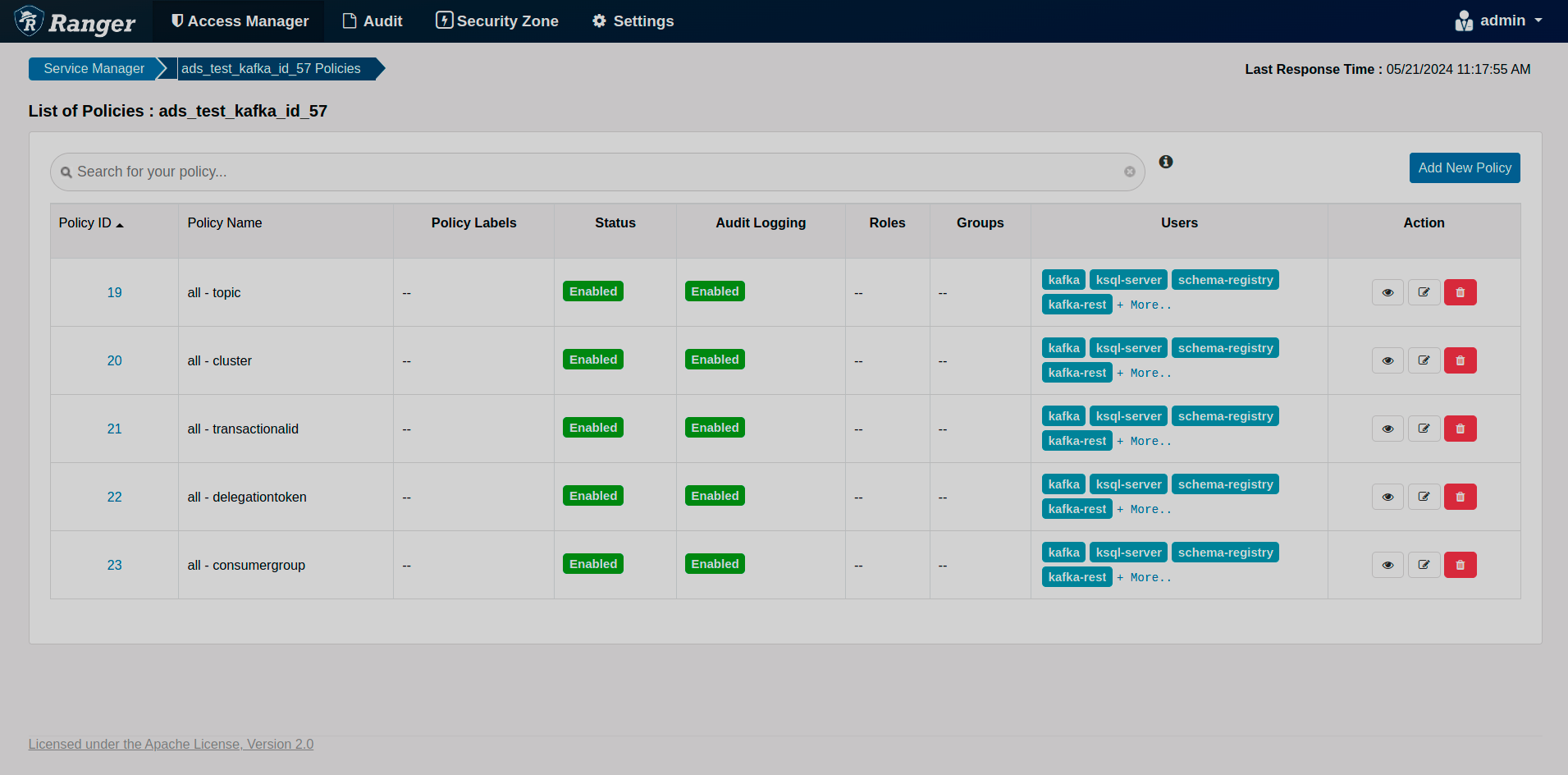View the all - delegationtoken policy
The image size is (1568, 775).
(1387, 497)
